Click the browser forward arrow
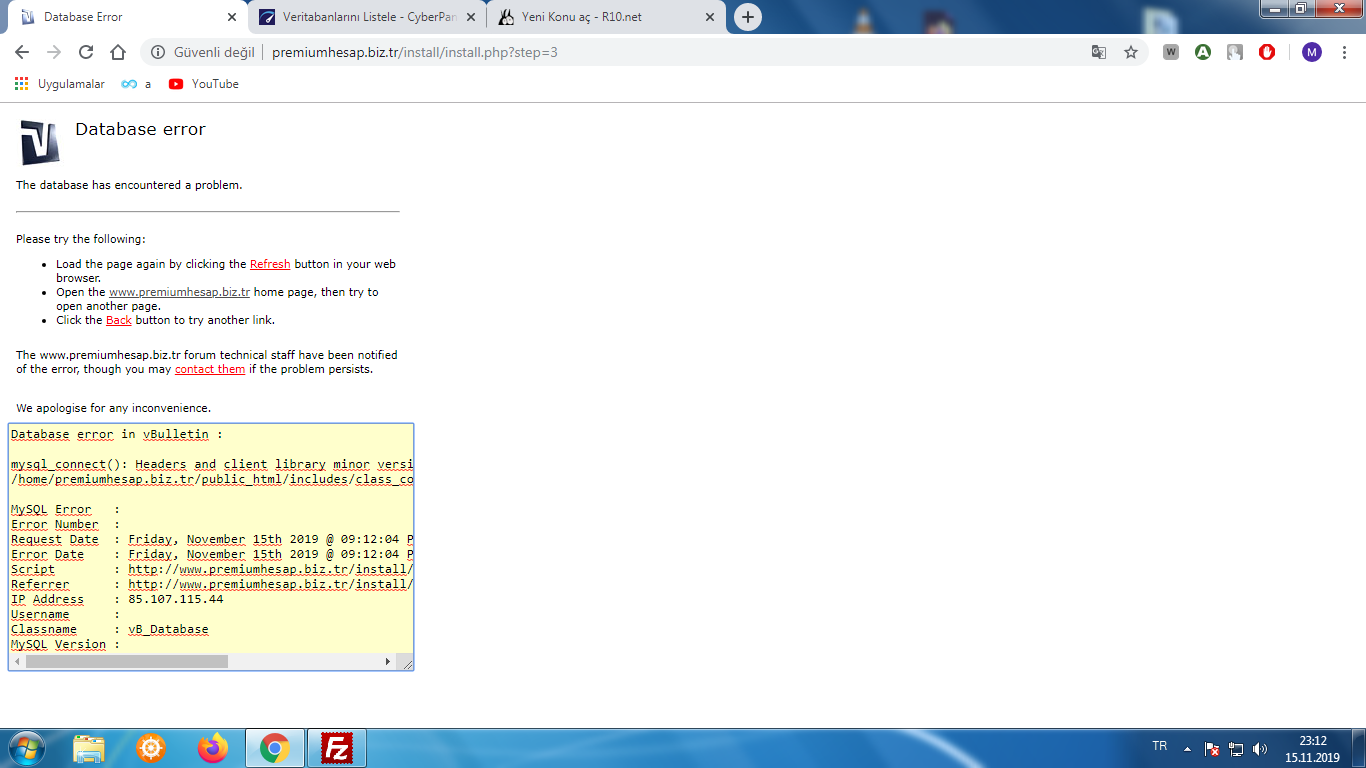The width and height of the screenshot is (1366, 768). point(54,52)
